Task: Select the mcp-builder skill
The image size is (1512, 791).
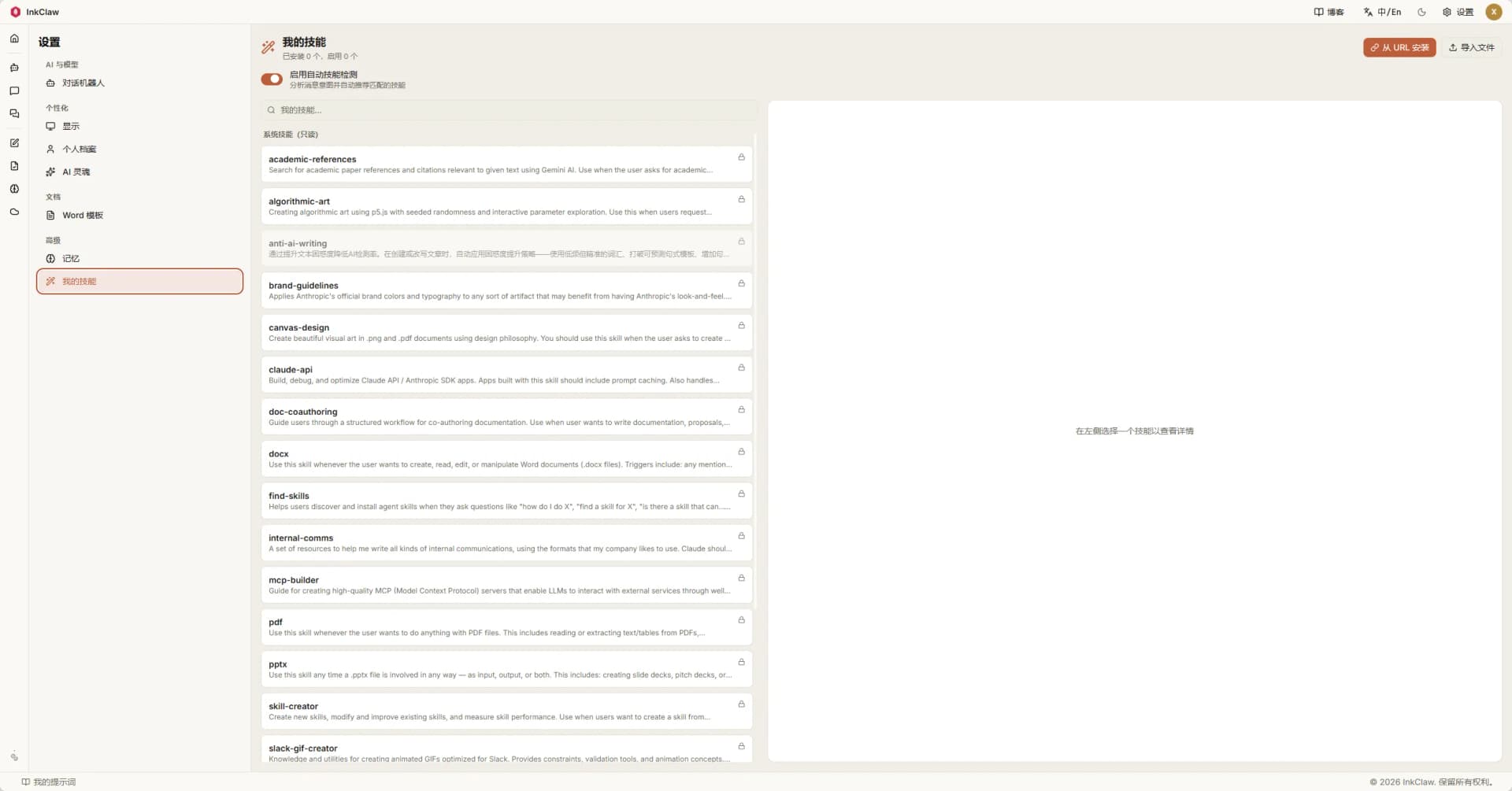Action: [x=506, y=586]
